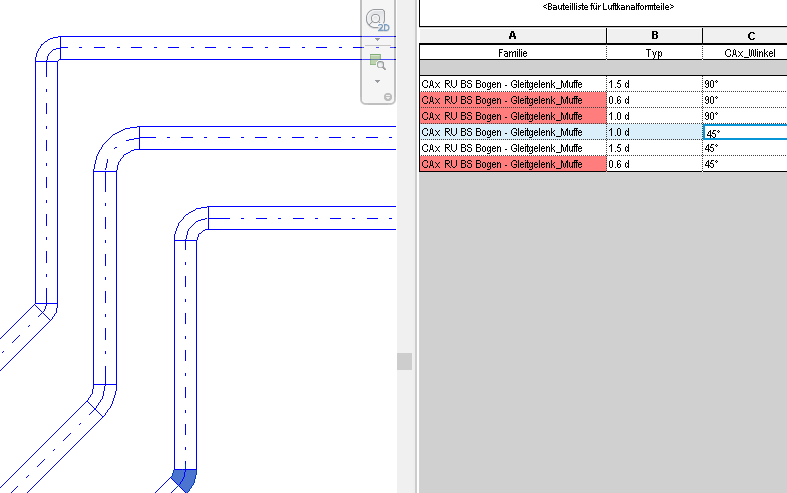787x493 pixels.
Task: Select column header B
Action: 654,35
